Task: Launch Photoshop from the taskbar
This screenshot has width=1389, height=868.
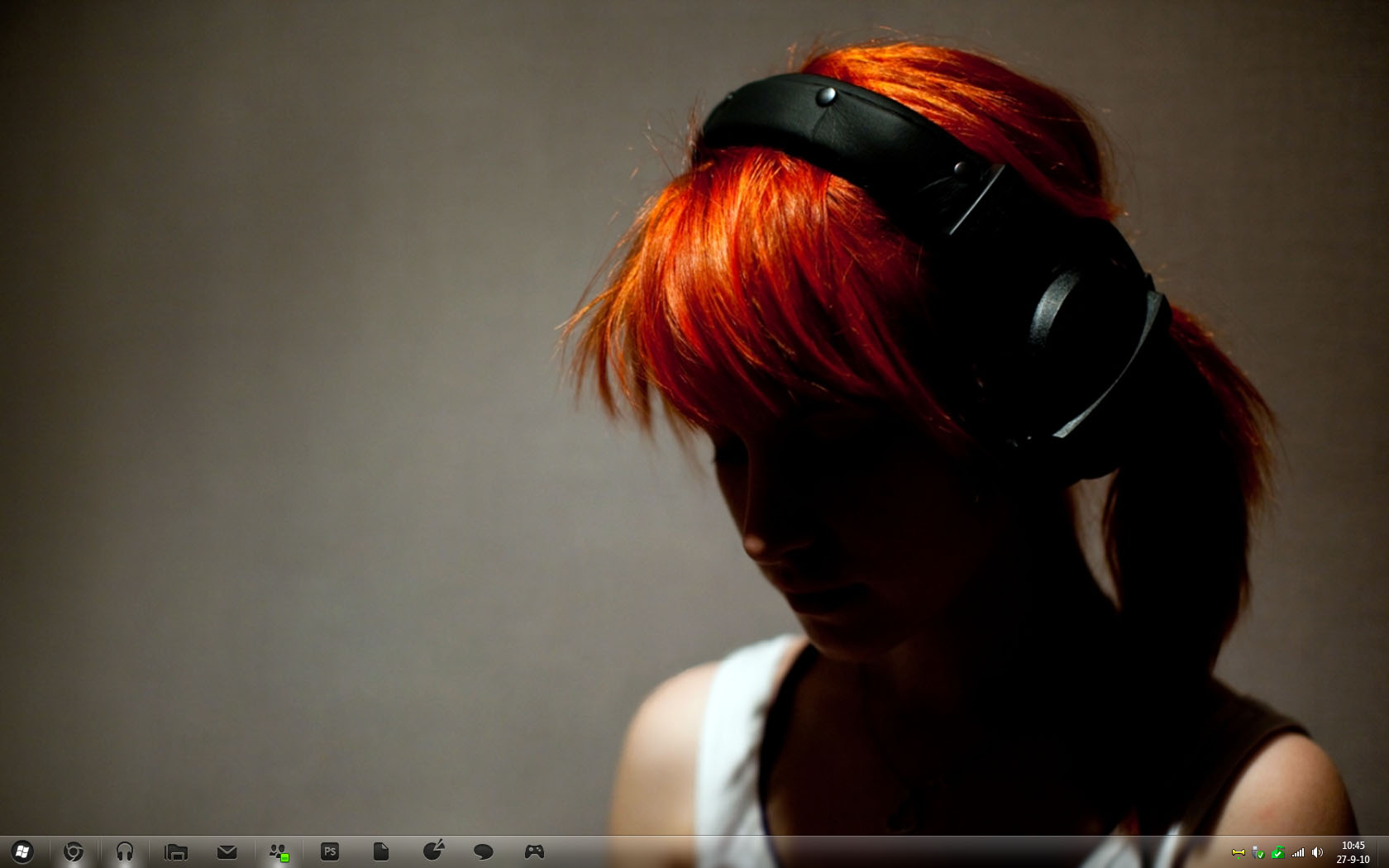Action: [330, 851]
